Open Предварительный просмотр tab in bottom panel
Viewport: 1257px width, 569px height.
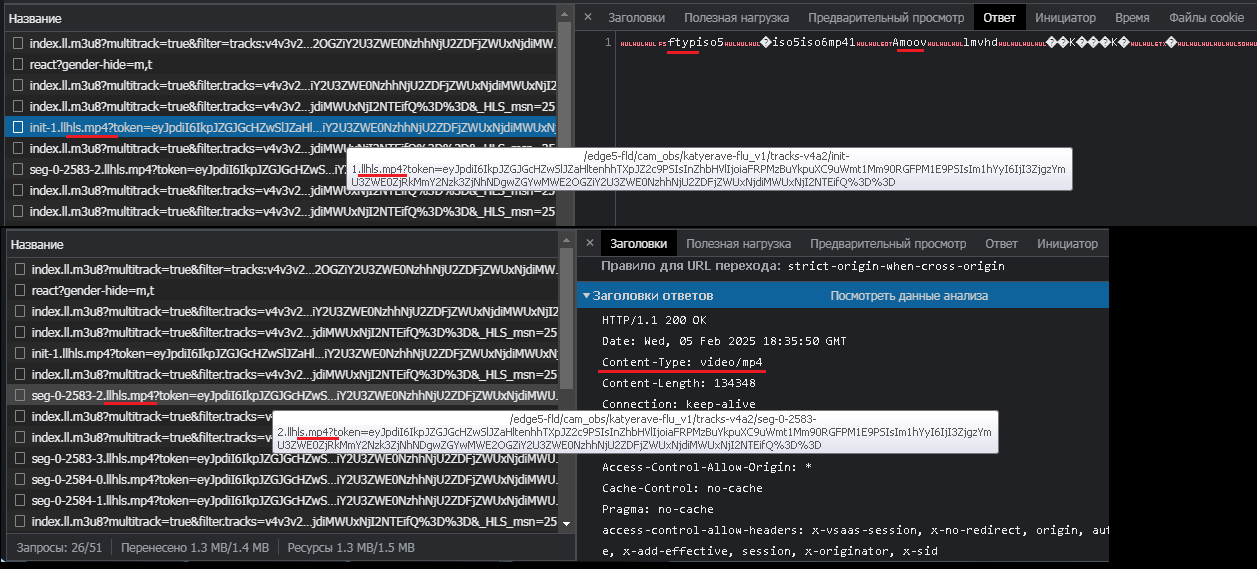tap(888, 244)
